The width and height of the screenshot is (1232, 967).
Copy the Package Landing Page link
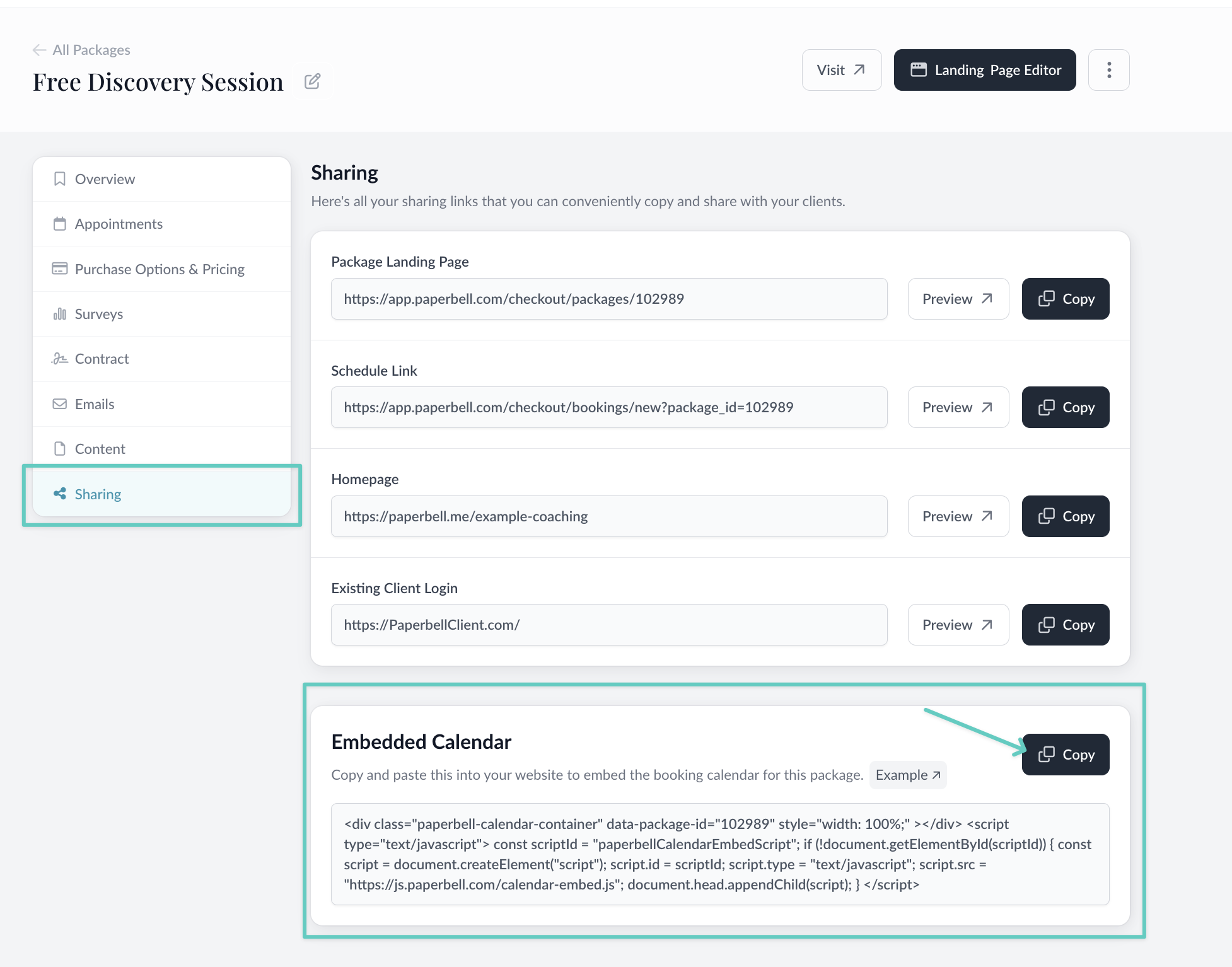pyautogui.click(x=1065, y=299)
